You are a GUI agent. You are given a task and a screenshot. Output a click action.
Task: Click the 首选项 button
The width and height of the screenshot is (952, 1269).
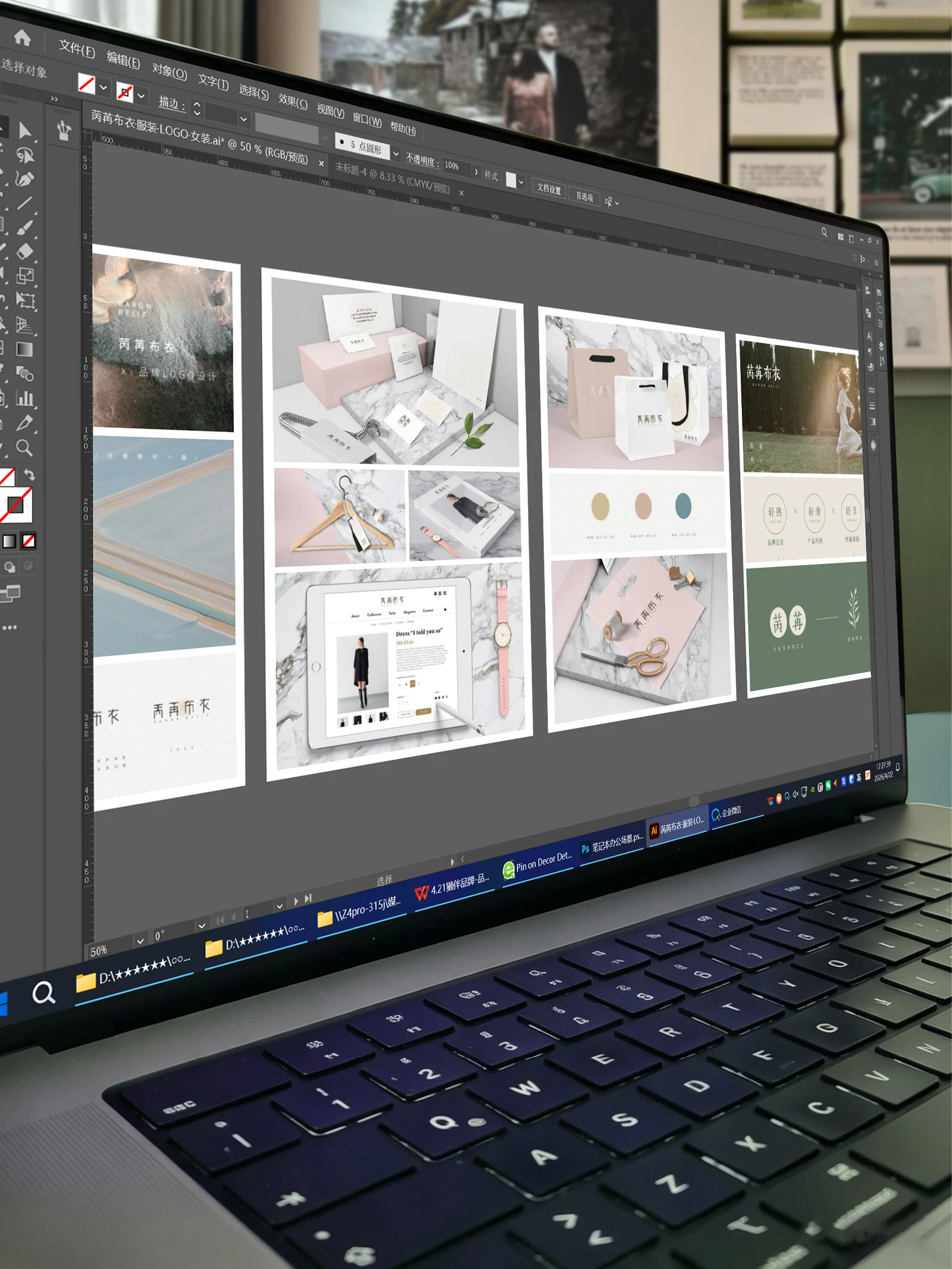(584, 196)
